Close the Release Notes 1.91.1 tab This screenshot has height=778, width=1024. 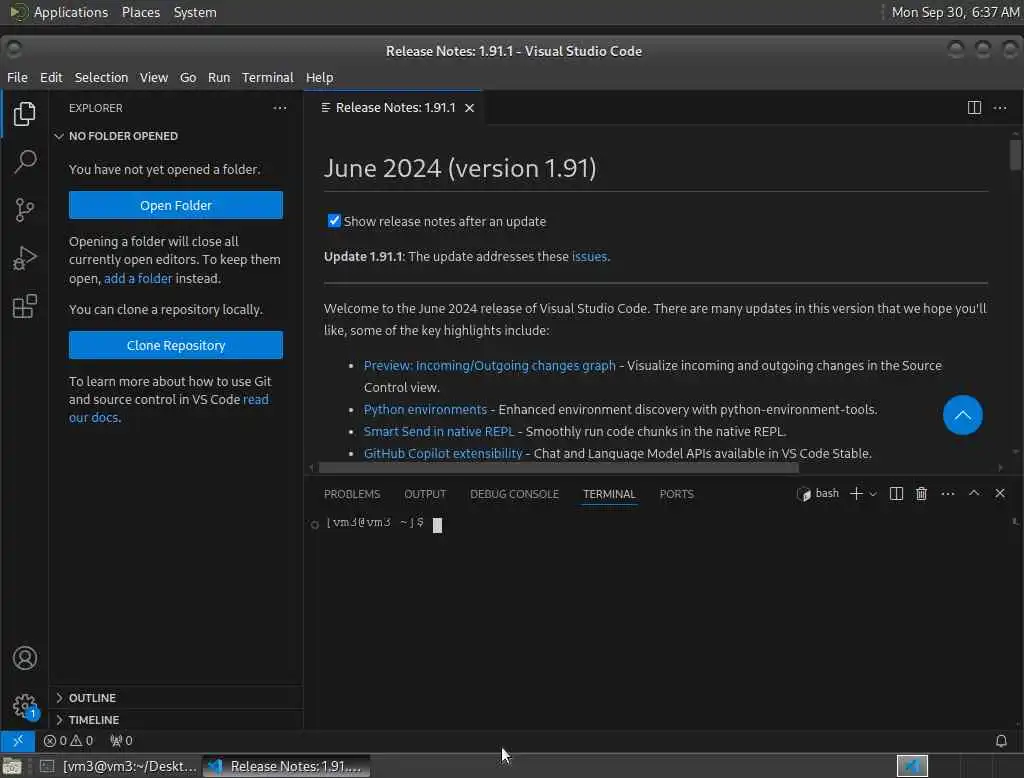pos(469,108)
